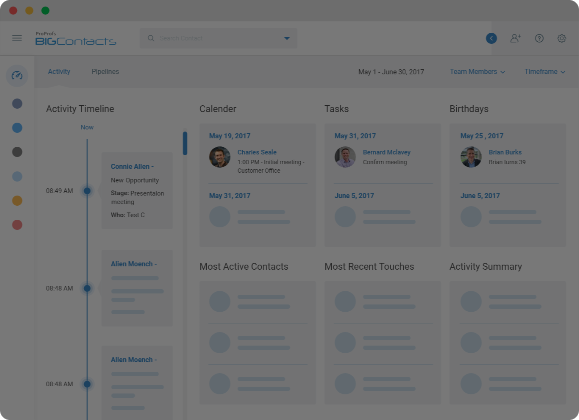Click the dark blue sidebar circle icon

[x=17, y=103]
